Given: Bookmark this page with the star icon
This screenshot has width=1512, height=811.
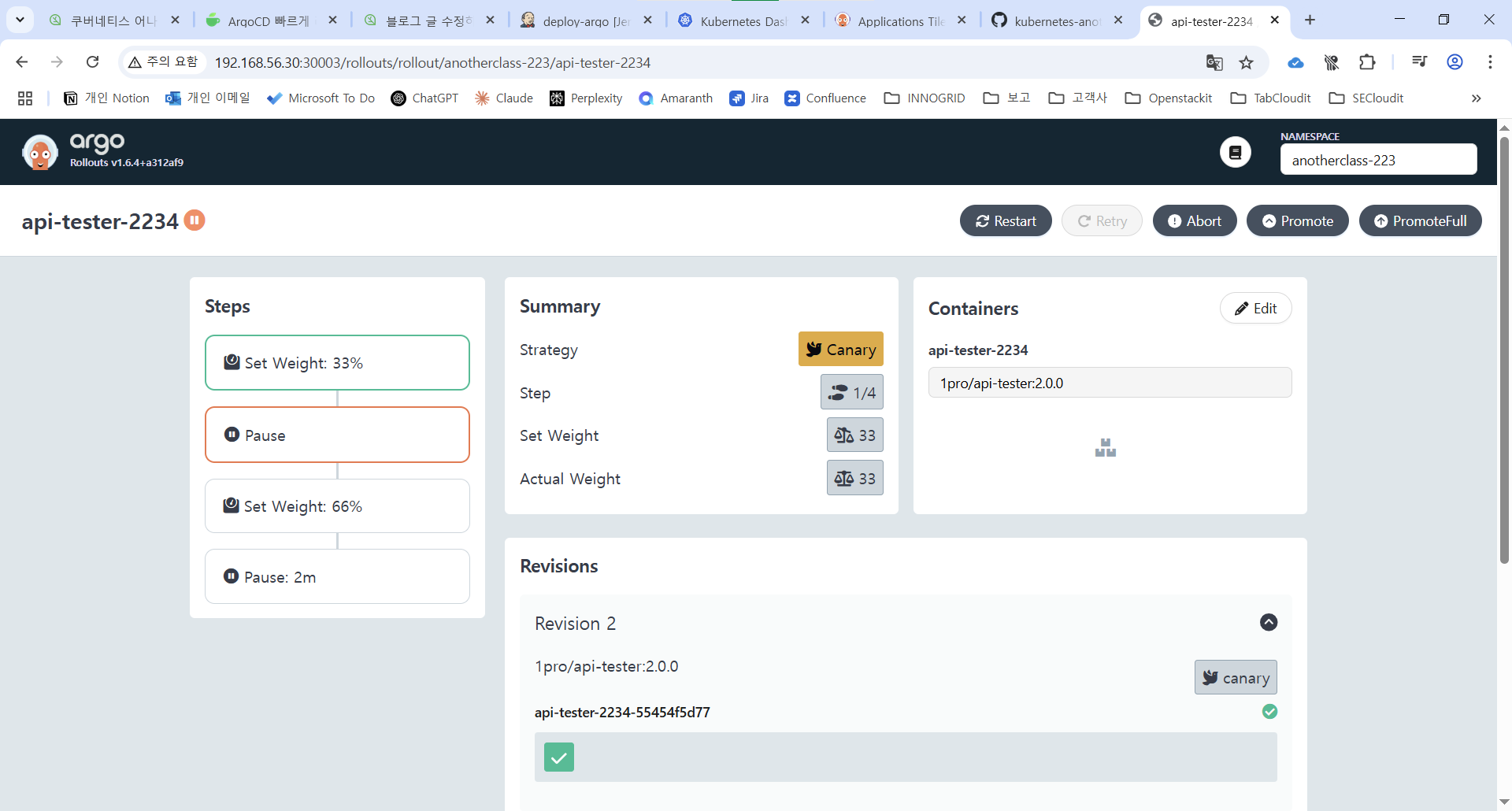Looking at the screenshot, I should [1246, 62].
